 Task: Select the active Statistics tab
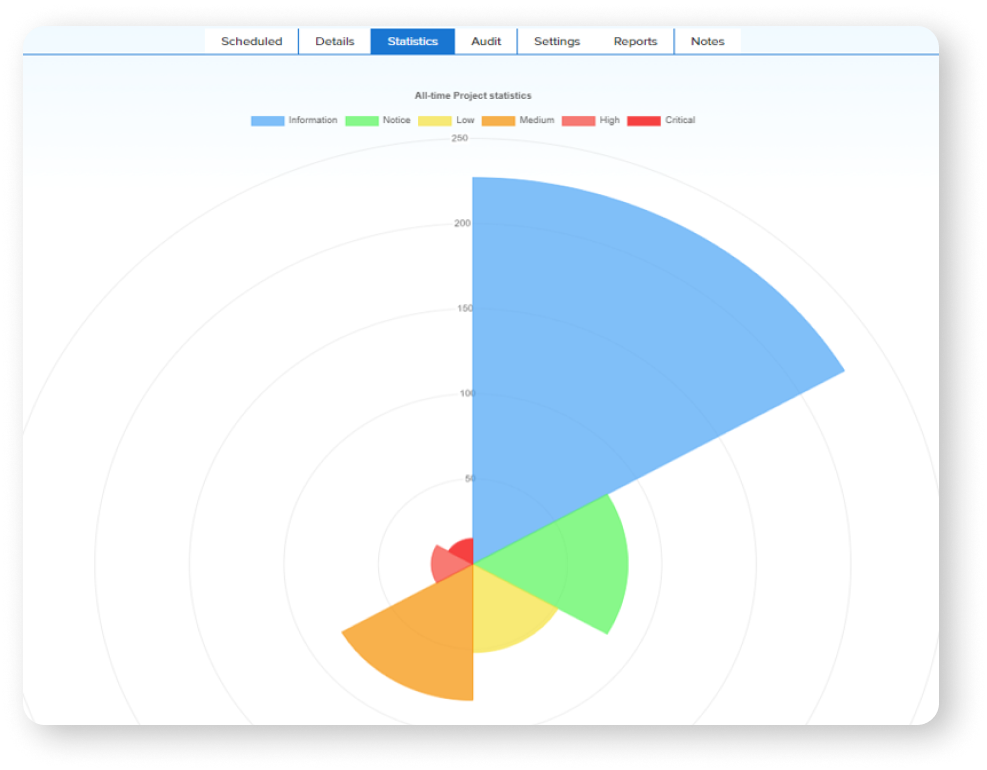pyautogui.click(x=412, y=41)
